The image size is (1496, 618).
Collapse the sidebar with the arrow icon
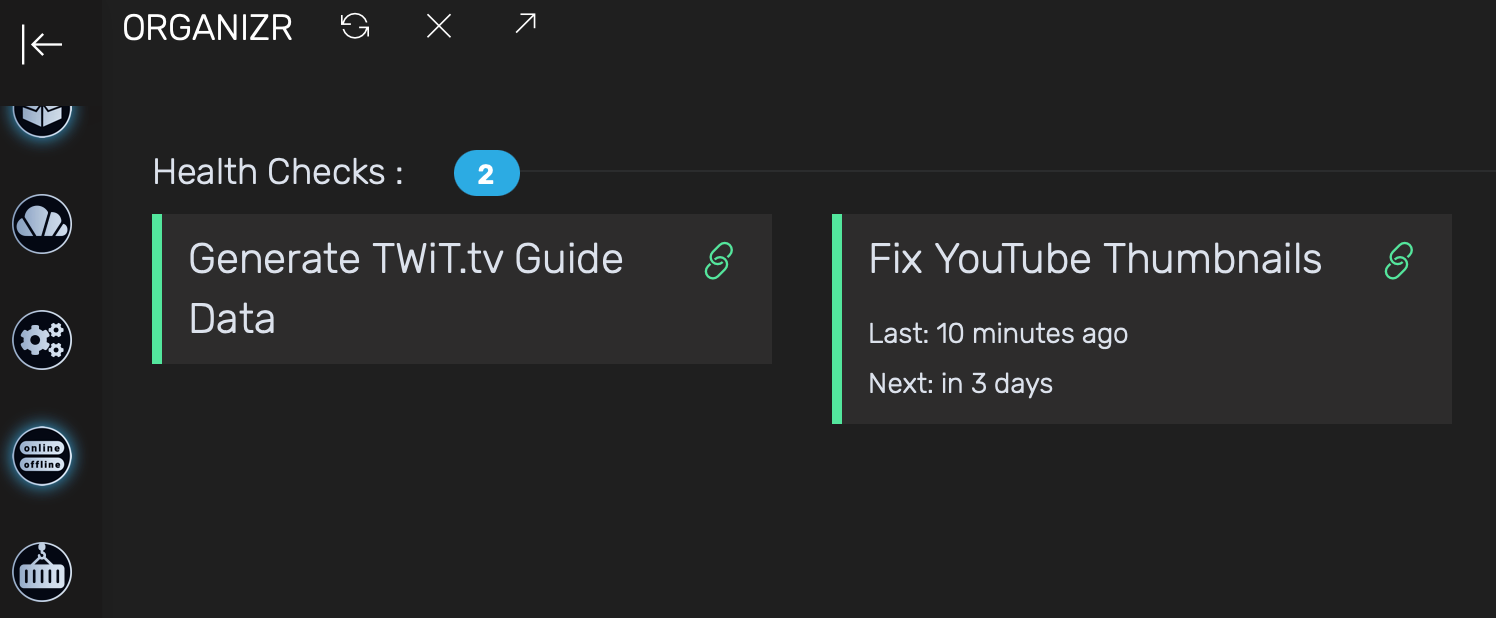point(42,45)
